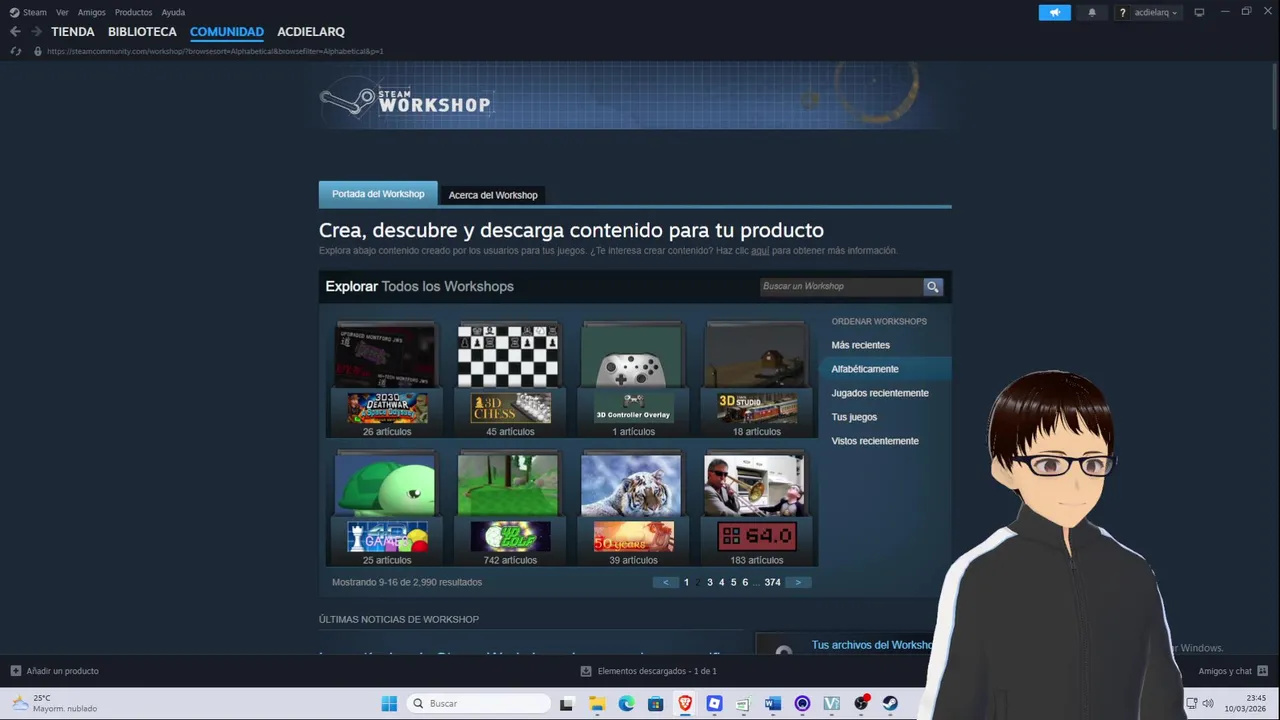This screenshot has height=720, width=1280.
Task: Open the 3030 Deathwar workshop with 26 artículos
Action: click(386, 379)
